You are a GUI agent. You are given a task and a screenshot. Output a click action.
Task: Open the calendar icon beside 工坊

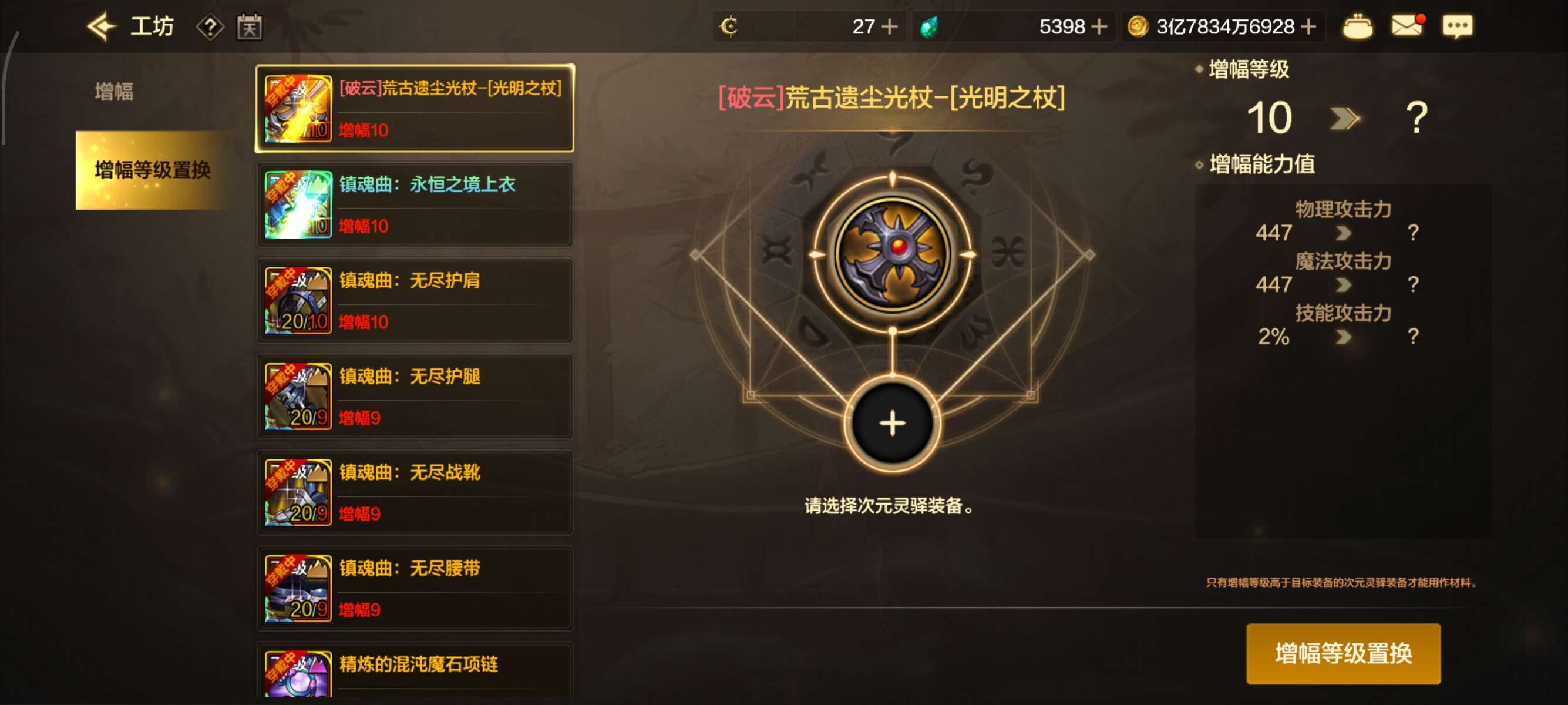click(249, 28)
